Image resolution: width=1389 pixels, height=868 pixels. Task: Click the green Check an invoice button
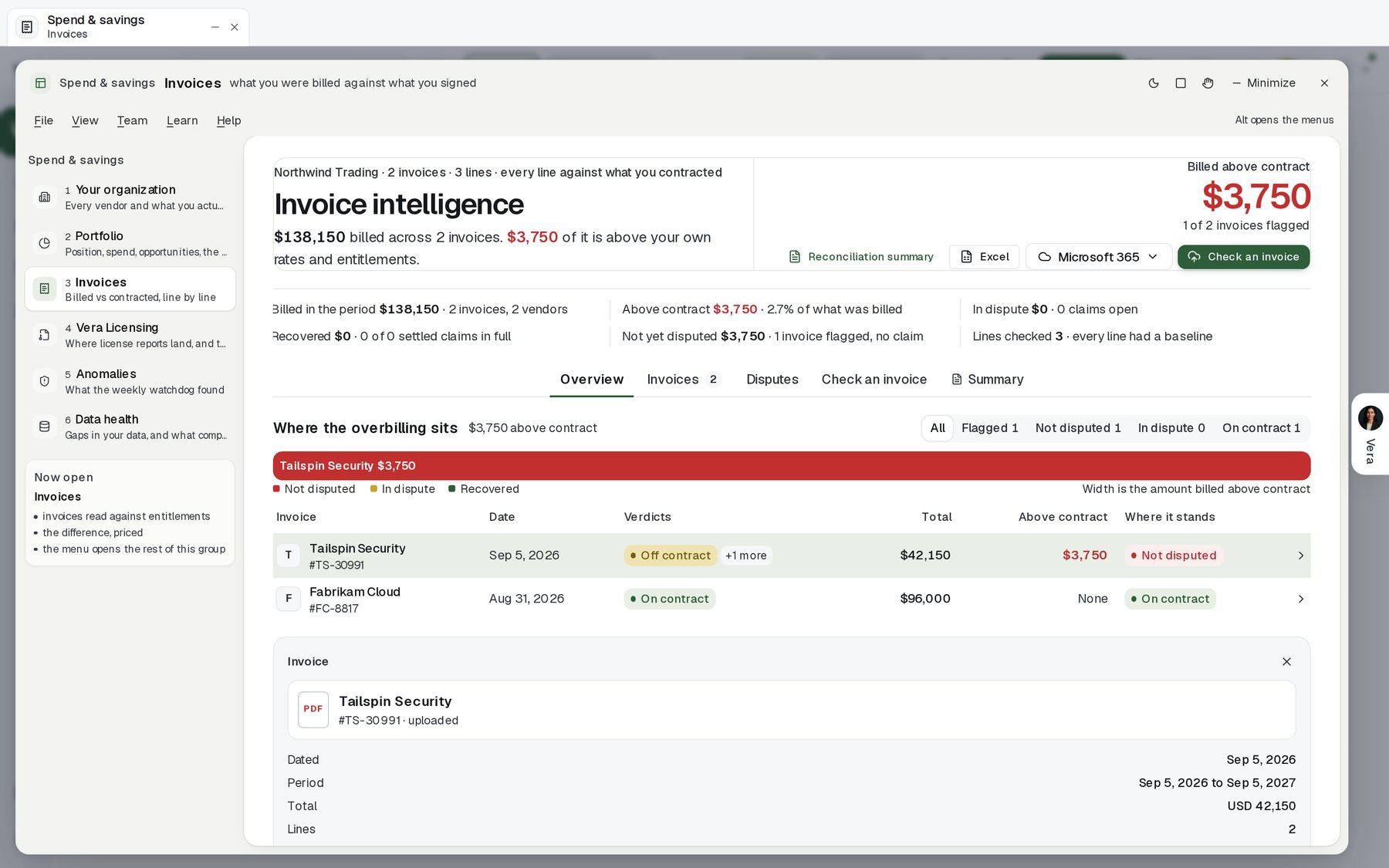point(1243,257)
